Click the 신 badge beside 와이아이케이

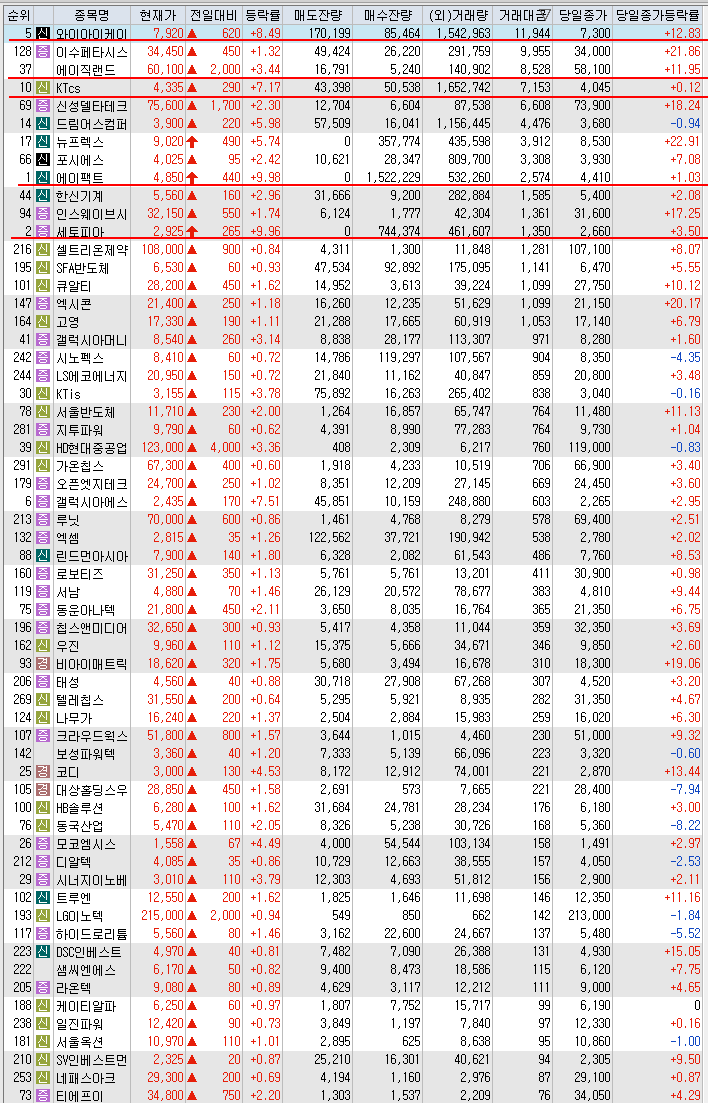(43, 33)
